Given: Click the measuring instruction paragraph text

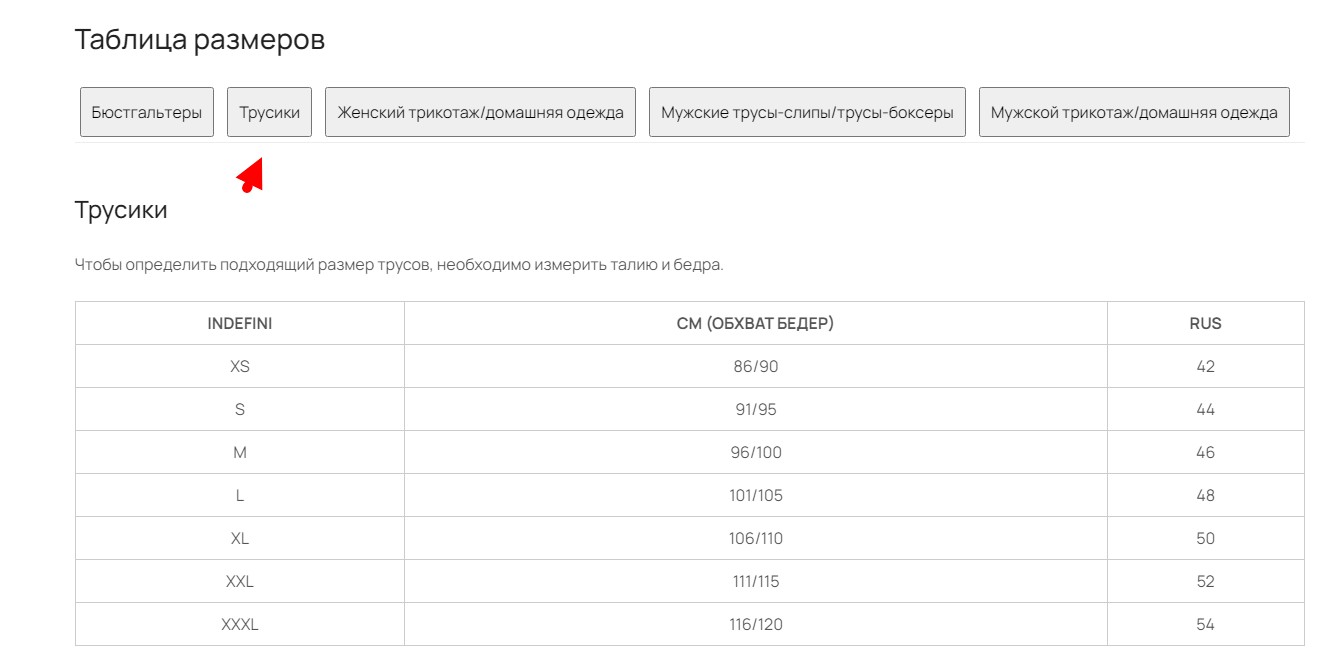Looking at the screenshot, I should coord(398,265).
